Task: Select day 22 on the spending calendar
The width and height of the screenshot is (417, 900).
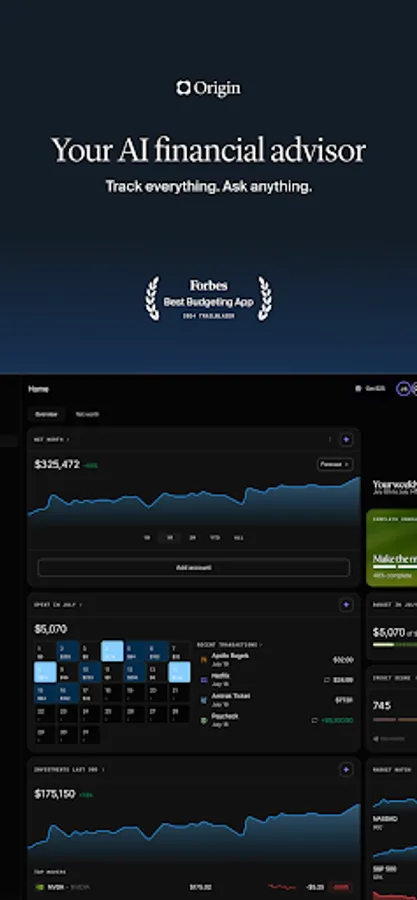Action: 45,713
